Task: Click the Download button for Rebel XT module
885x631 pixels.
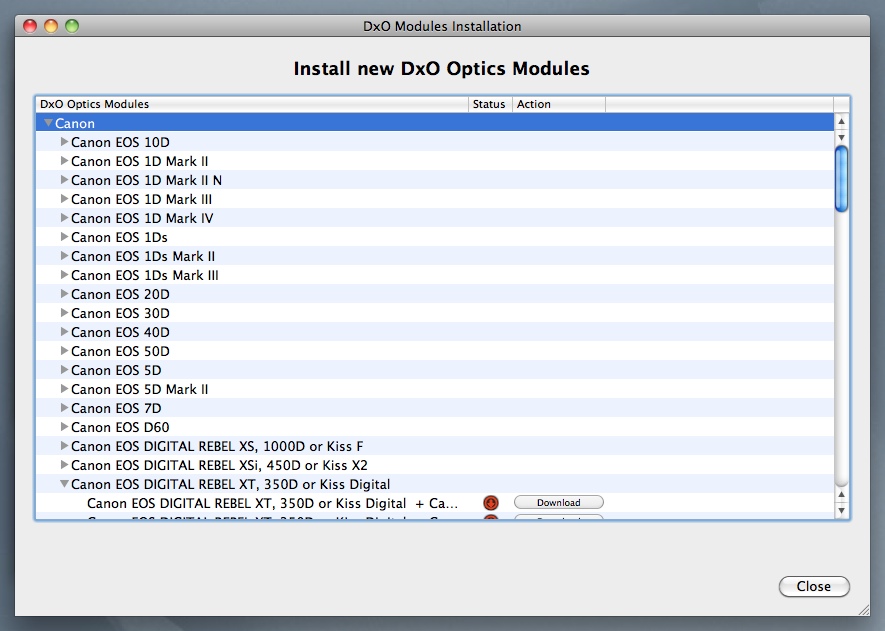Action: click(558, 503)
